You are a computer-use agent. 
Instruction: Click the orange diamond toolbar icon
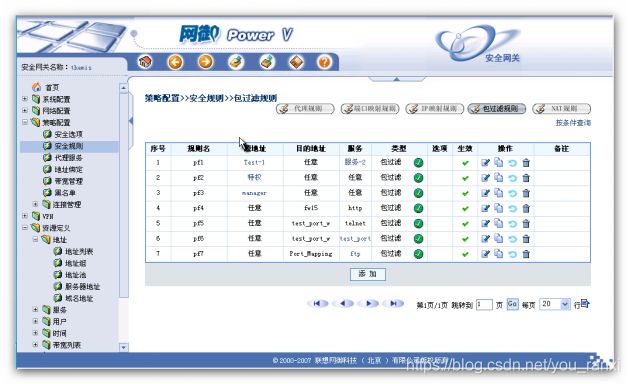(297, 62)
